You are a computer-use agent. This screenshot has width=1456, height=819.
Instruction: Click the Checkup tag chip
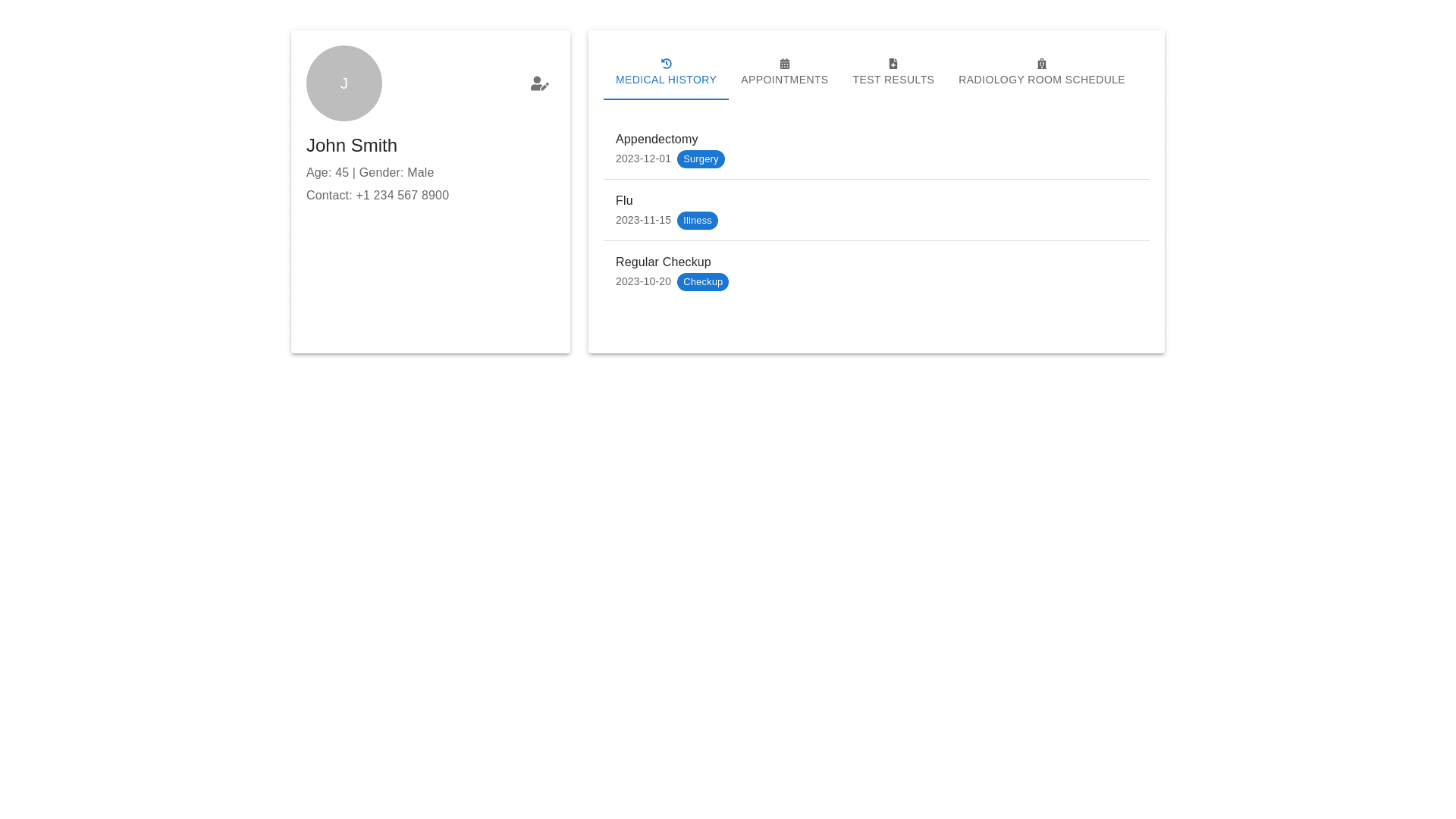702,282
